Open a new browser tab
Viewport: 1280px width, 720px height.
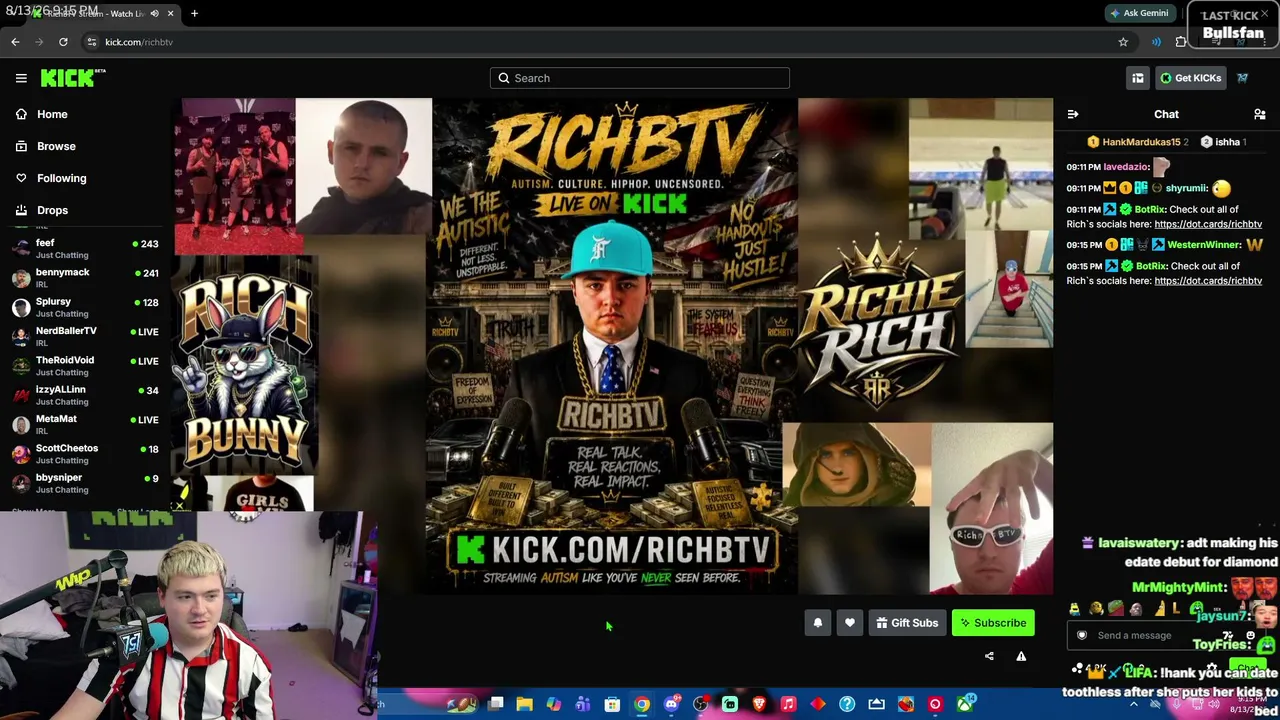[x=194, y=14]
